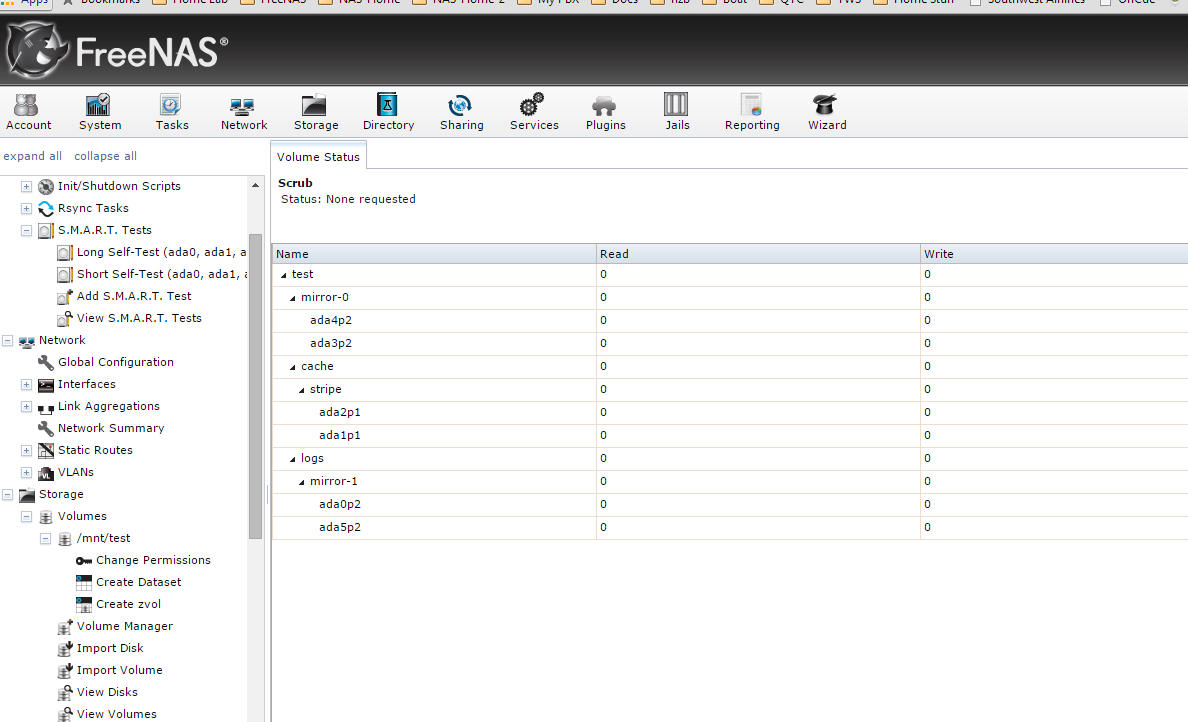This screenshot has width=1188, height=722.
Task: Expand the Init/Shutdown Scripts node
Action: [x=27, y=186]
